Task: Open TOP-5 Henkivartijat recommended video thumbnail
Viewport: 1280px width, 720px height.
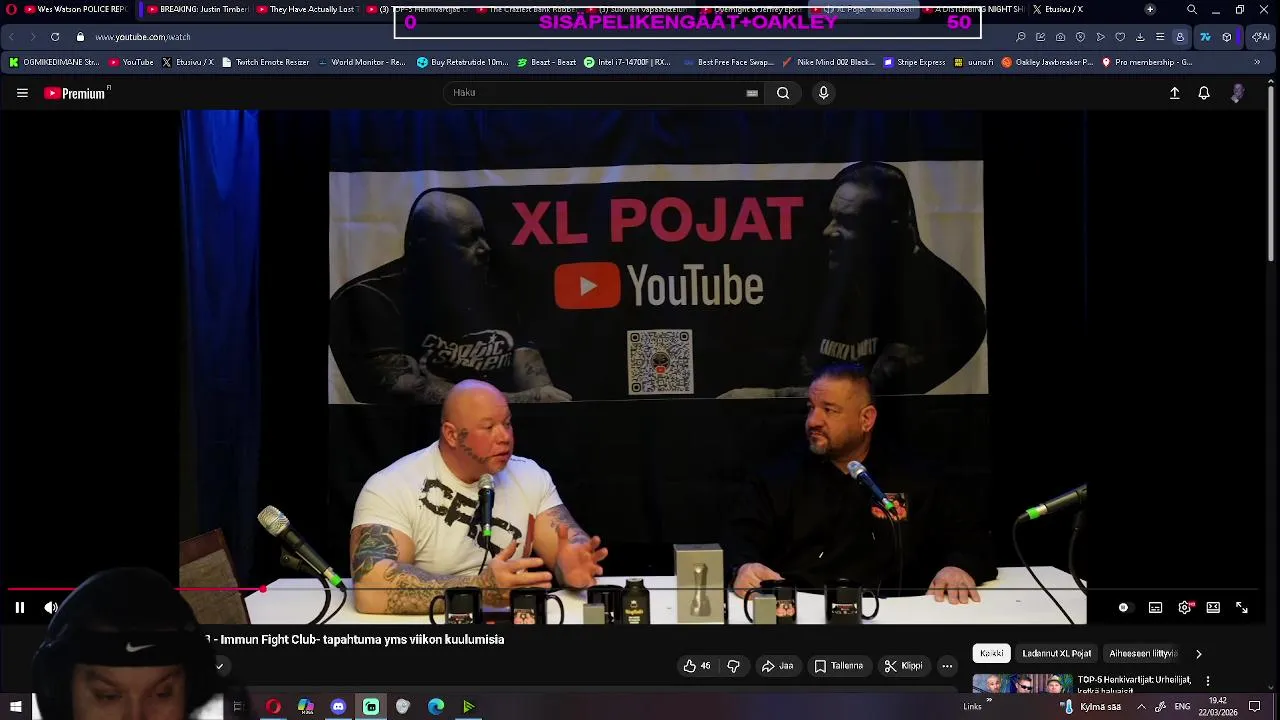Action: click(x=1022, y=684)
